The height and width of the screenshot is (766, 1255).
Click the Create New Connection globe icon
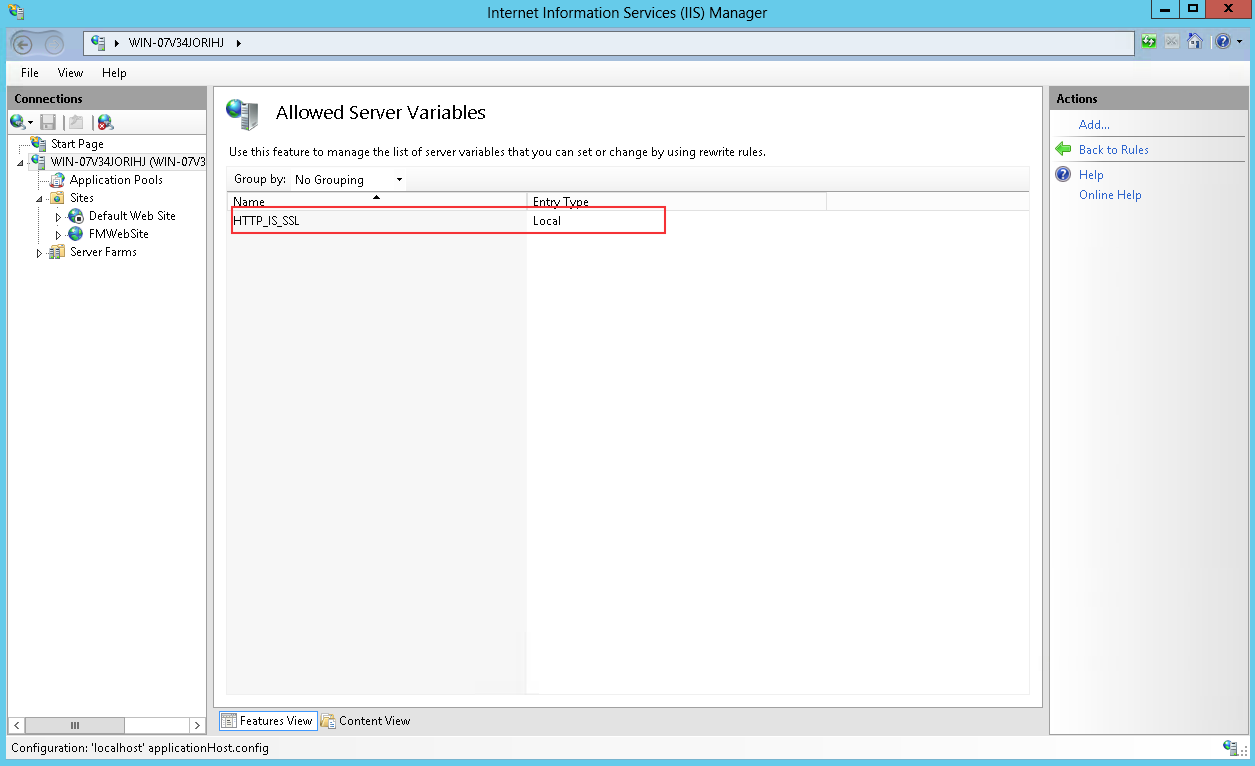click(17, 122)
